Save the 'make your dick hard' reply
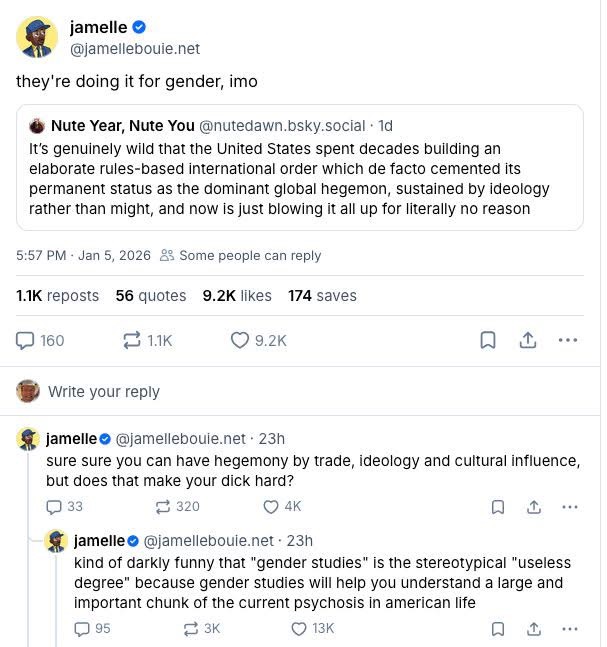 point(497,507)
